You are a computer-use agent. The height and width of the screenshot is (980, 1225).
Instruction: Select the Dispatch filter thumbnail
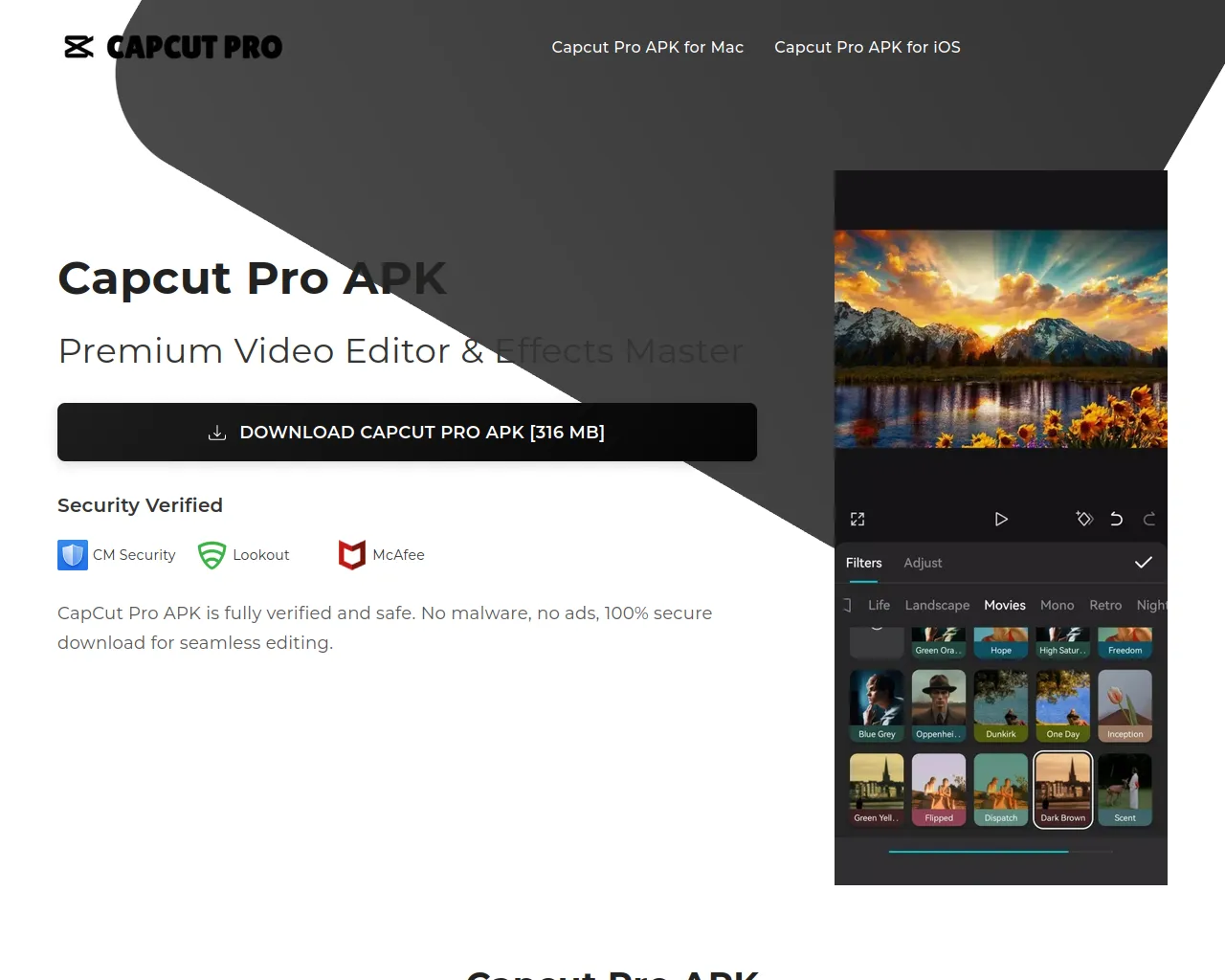(x=1001, y=790)
